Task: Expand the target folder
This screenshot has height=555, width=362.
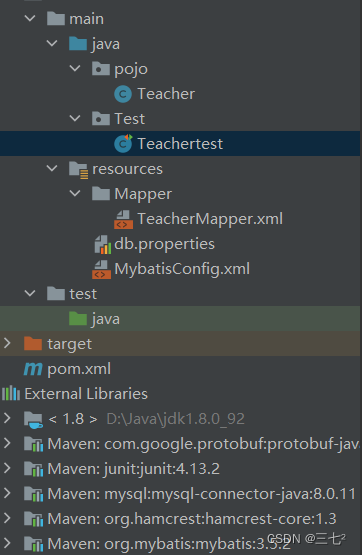Action: [x=7, y=343]
